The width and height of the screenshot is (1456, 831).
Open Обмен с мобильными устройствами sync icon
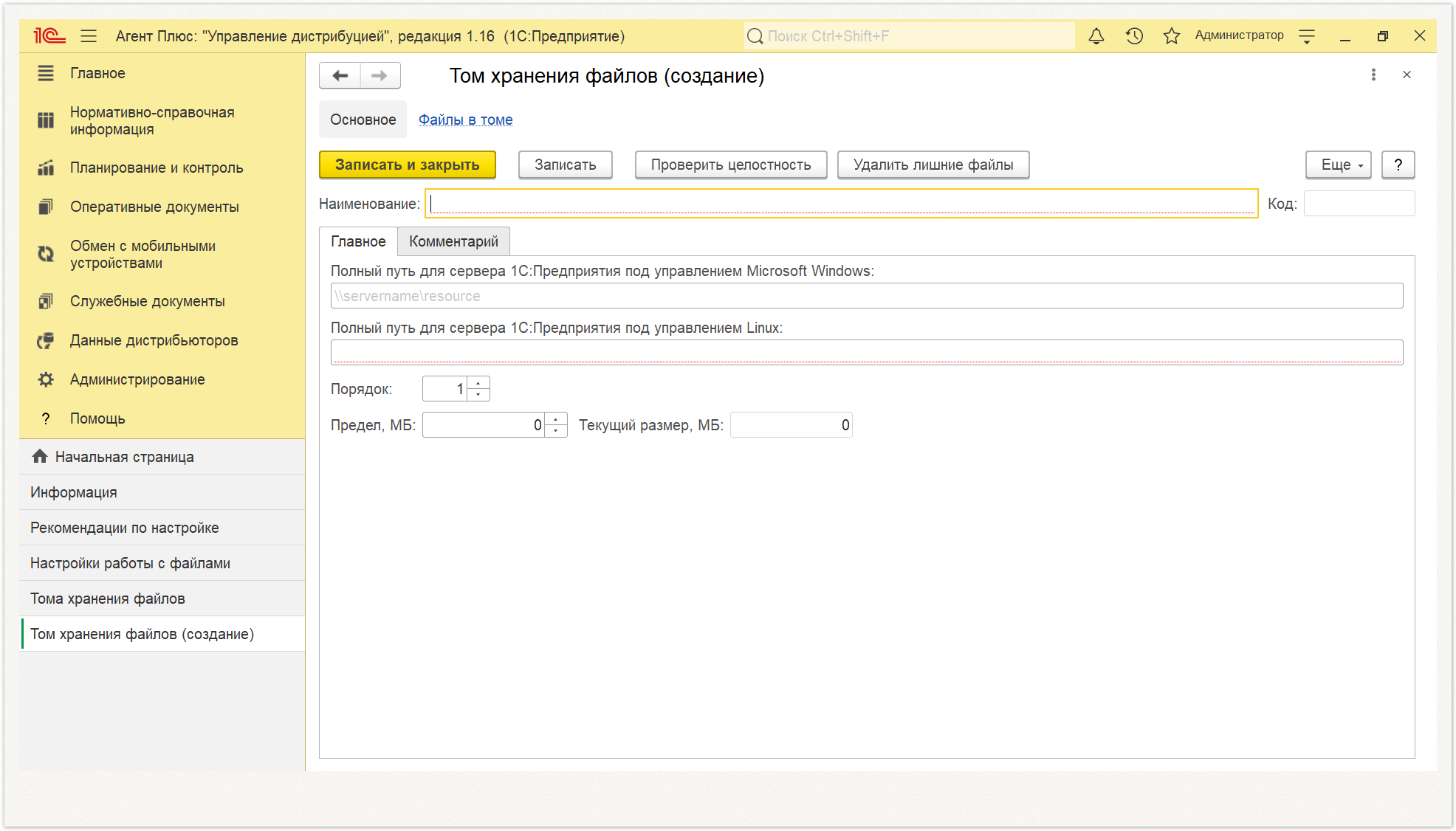pos(46,254)
